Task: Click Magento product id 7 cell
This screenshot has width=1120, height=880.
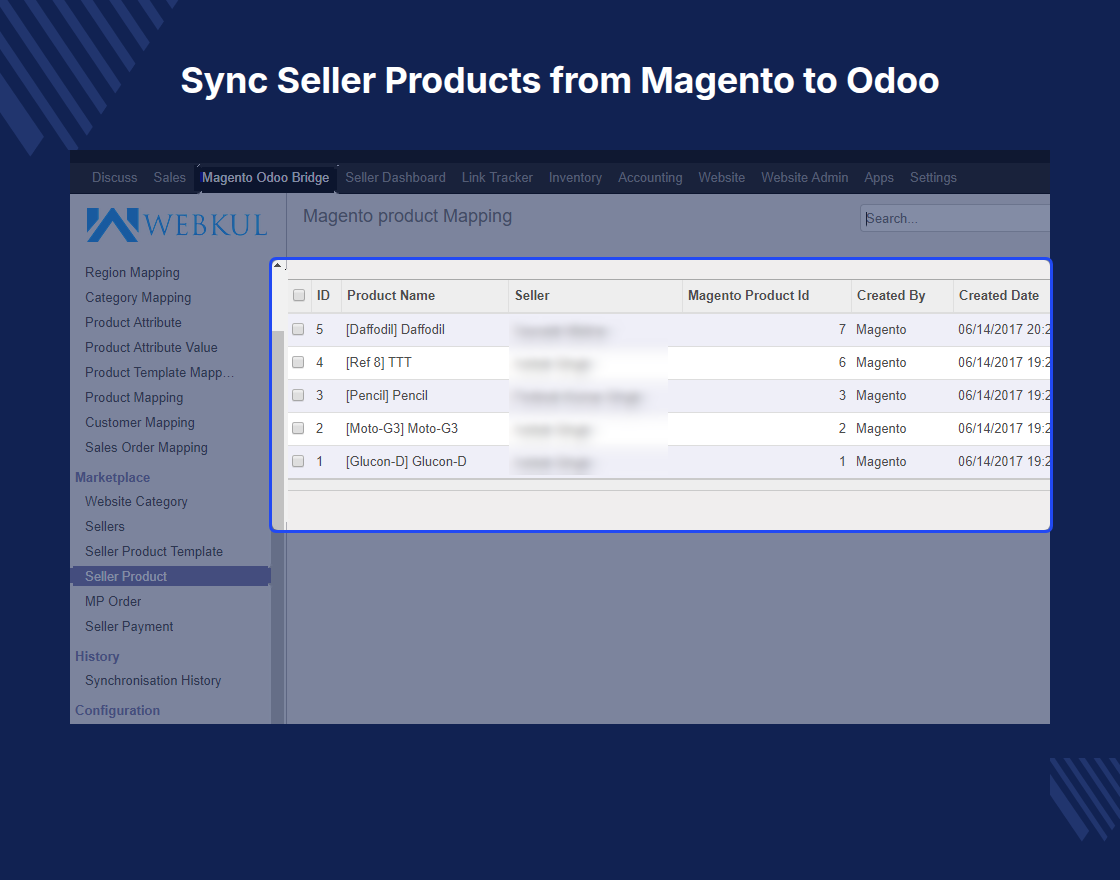Action: click(x=842, y=329)
